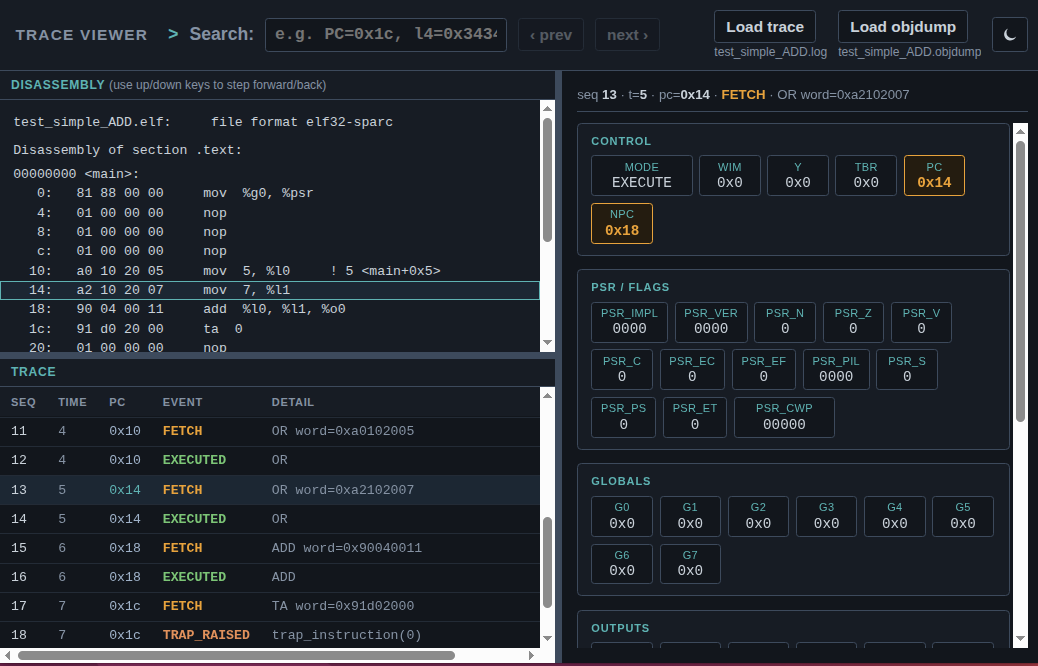Click the TBR register box

(x=866, y=175)
